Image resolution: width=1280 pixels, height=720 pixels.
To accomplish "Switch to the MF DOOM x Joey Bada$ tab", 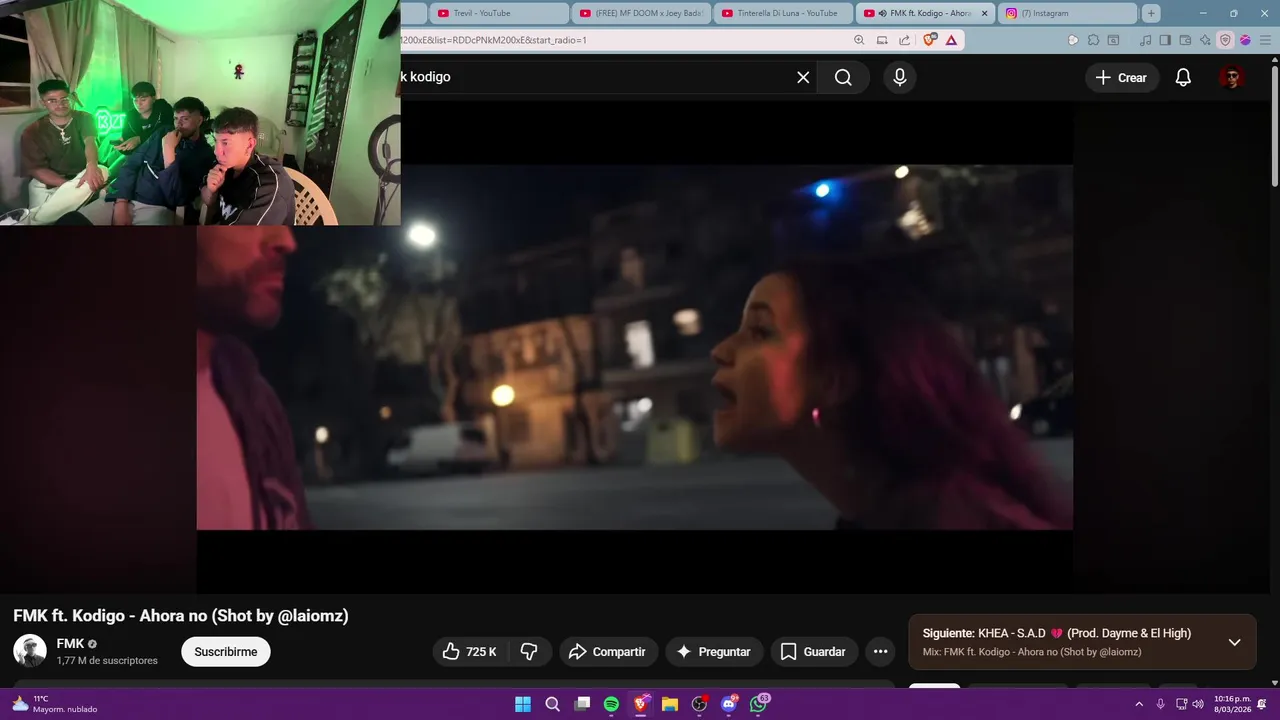I will coord(642,13).
